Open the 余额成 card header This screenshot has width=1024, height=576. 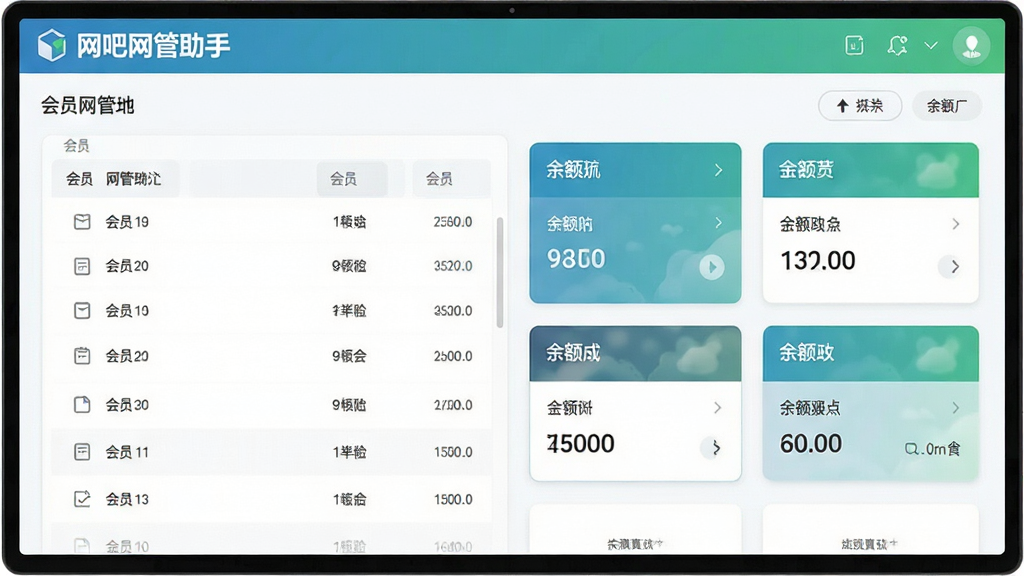click(635, 353)
